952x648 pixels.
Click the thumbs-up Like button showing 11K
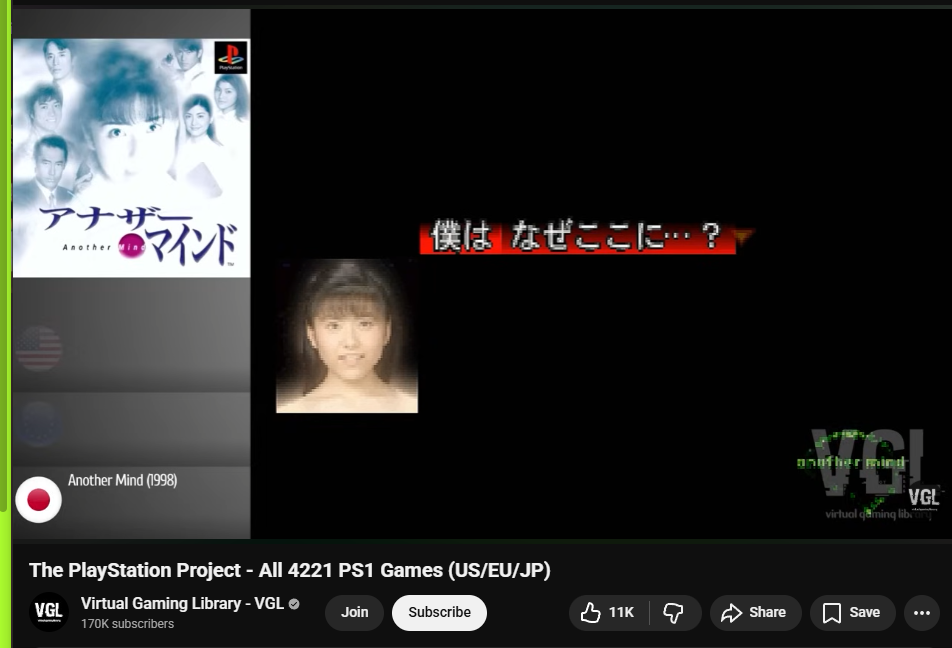pos(609,612)
